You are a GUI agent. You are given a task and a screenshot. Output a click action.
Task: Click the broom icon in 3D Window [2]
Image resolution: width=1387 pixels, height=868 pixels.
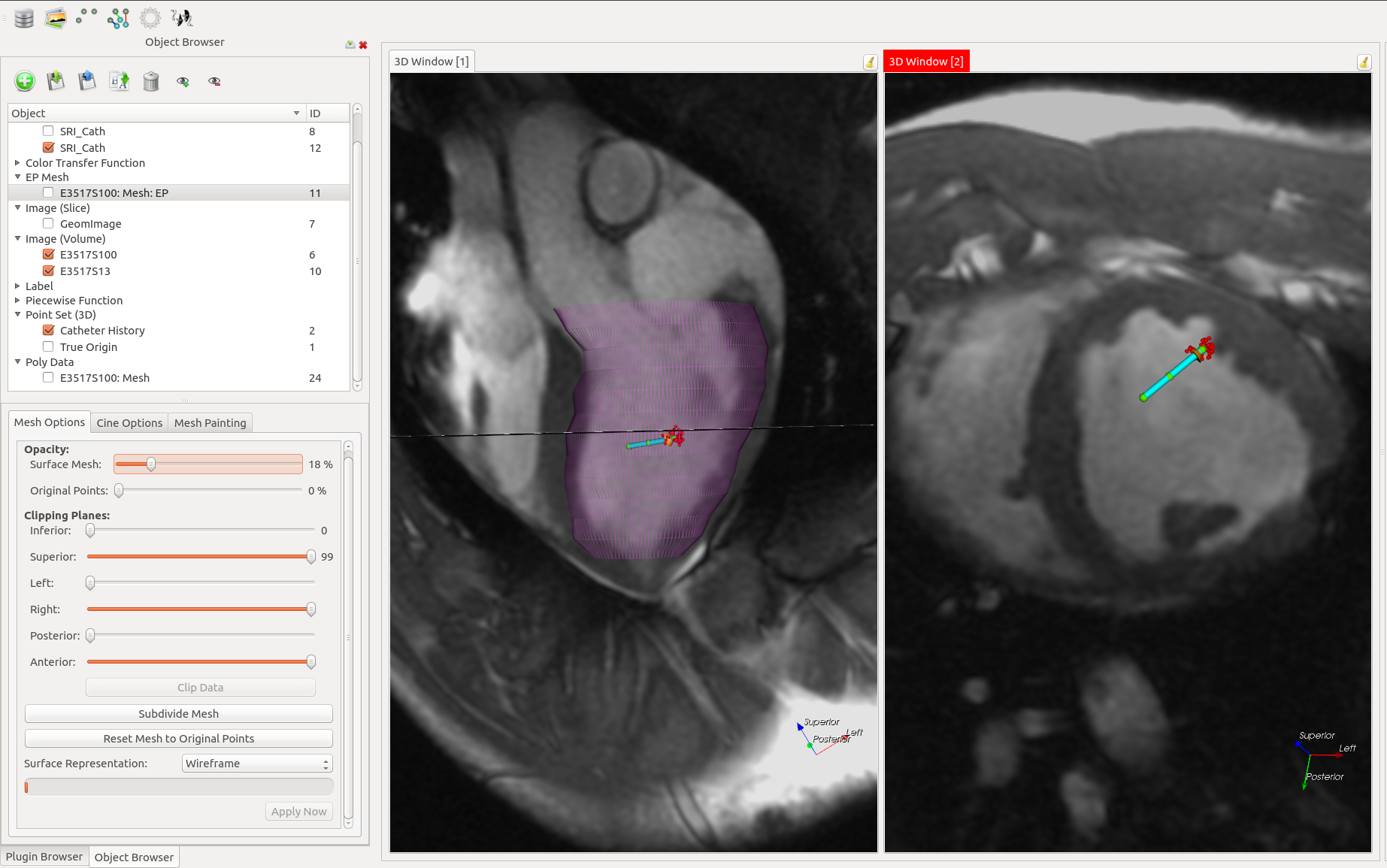[1364, 62]
